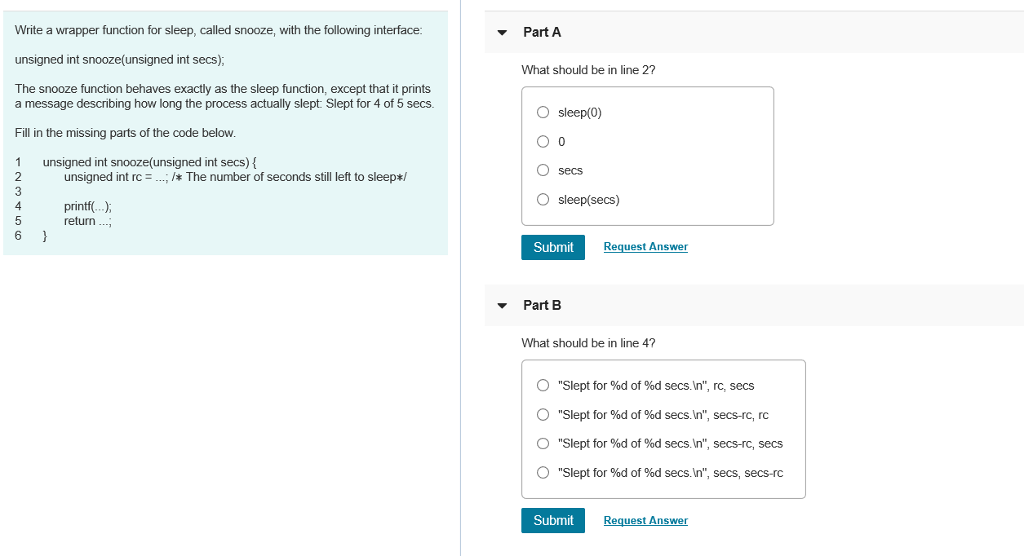Image resolution: width=1024 pixels, height=556 pixels.
Task: Select the printf option ending in rc, secs
Action: [x=543, y=386]
